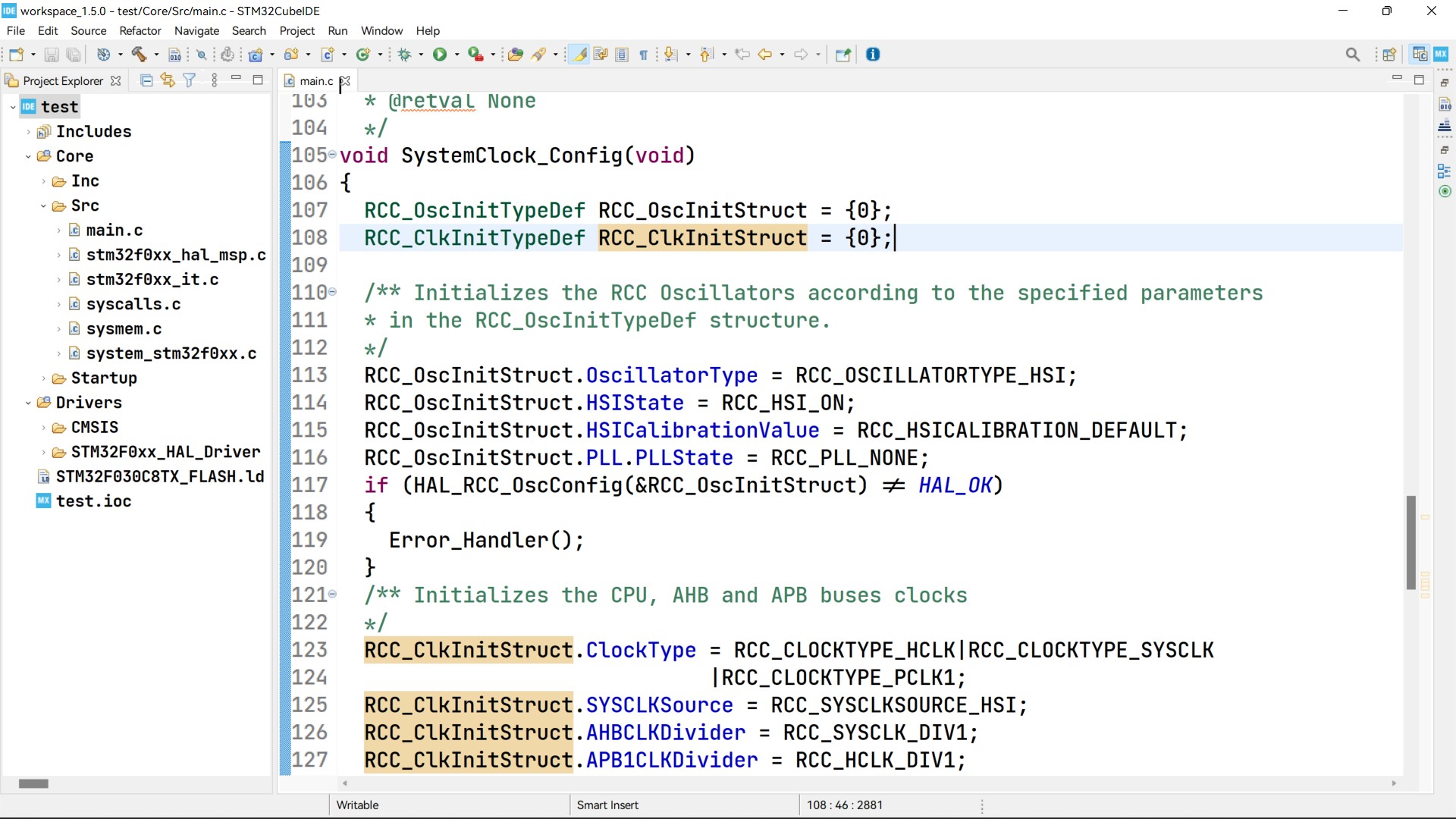Click the editor vertical scrollbar thumb
This screenshot has height=819, width=1456.
[x=1410, y=542]
